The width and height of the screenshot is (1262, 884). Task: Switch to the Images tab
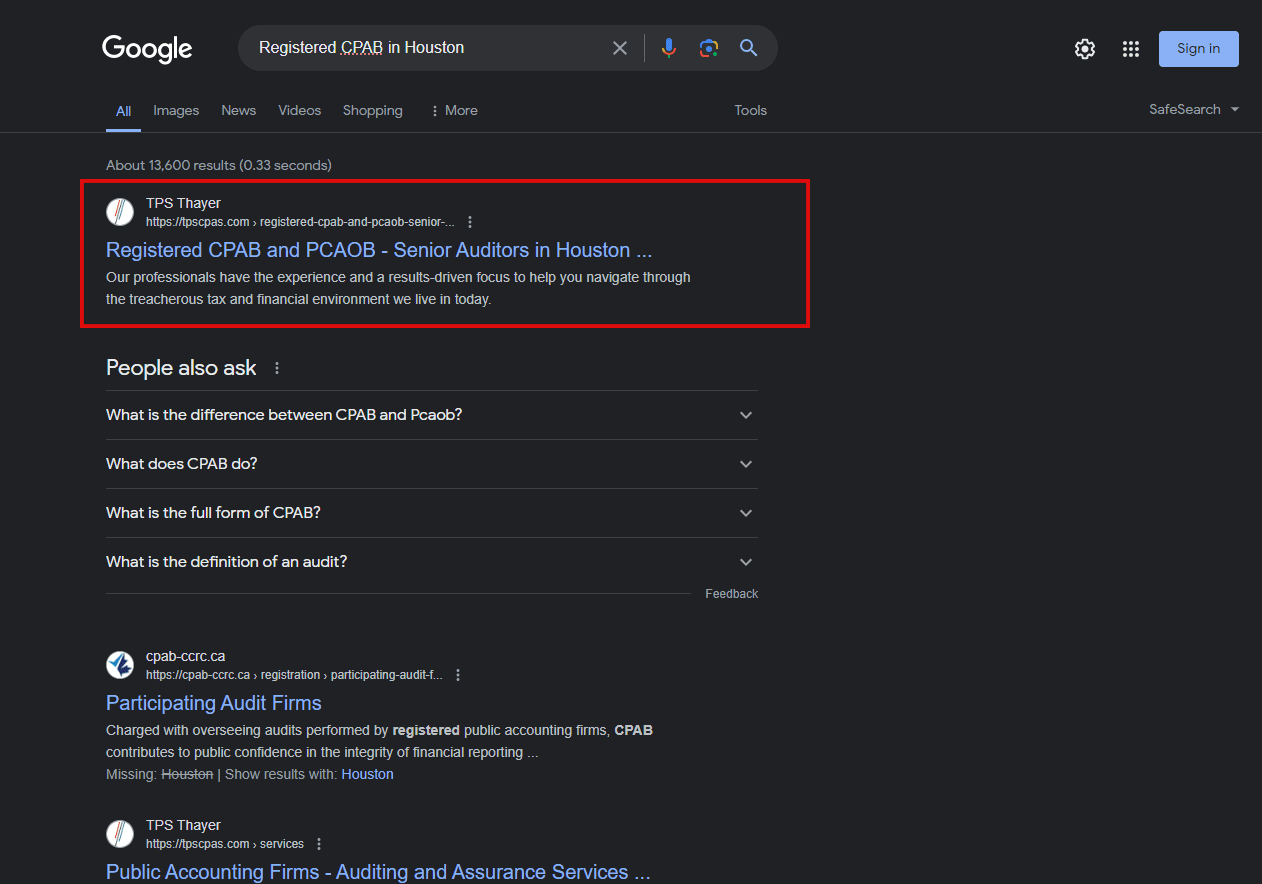(x=176, y=111)
